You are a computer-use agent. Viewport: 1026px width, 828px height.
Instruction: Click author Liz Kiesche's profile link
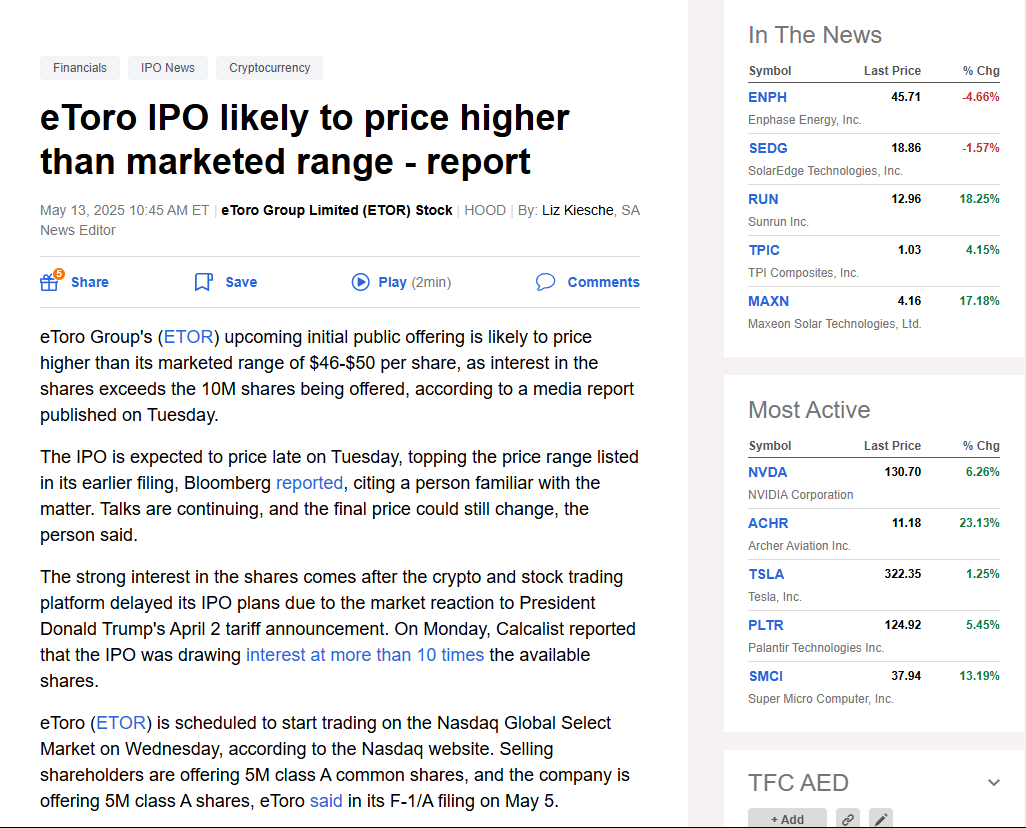tap(577, 209)
